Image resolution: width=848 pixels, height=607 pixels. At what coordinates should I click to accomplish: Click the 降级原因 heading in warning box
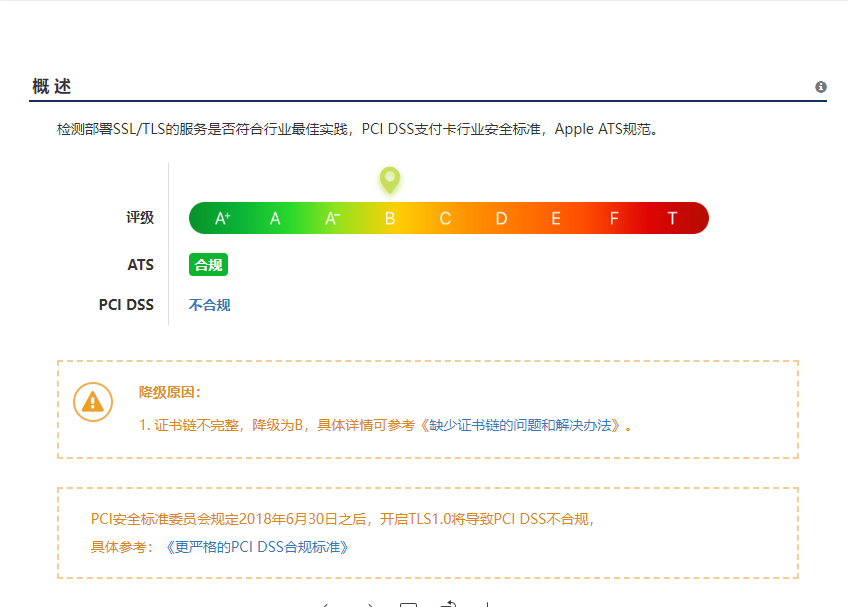[x=170, y=393]
